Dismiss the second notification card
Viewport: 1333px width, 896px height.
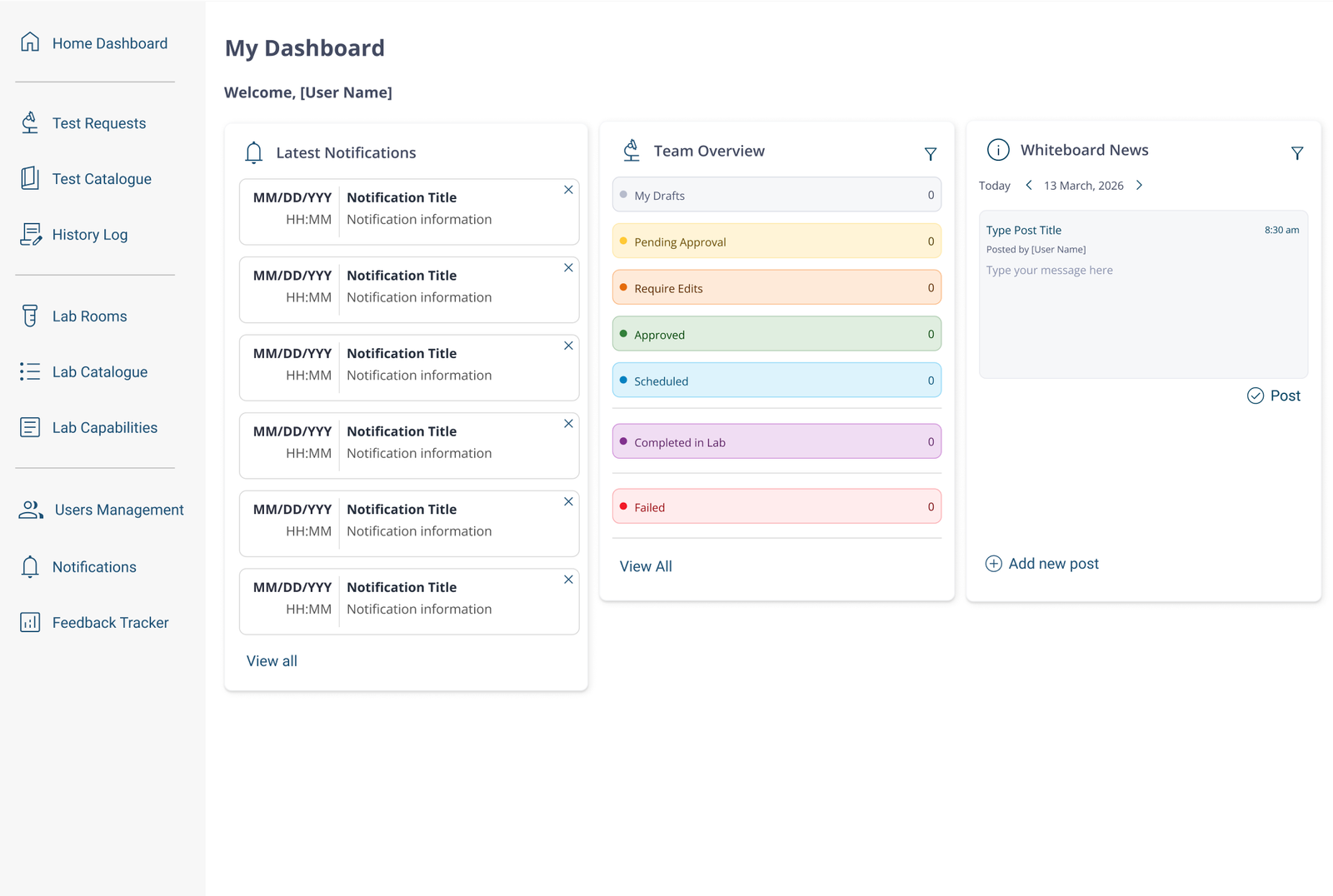pyautogui.click(x=568, y=267)
